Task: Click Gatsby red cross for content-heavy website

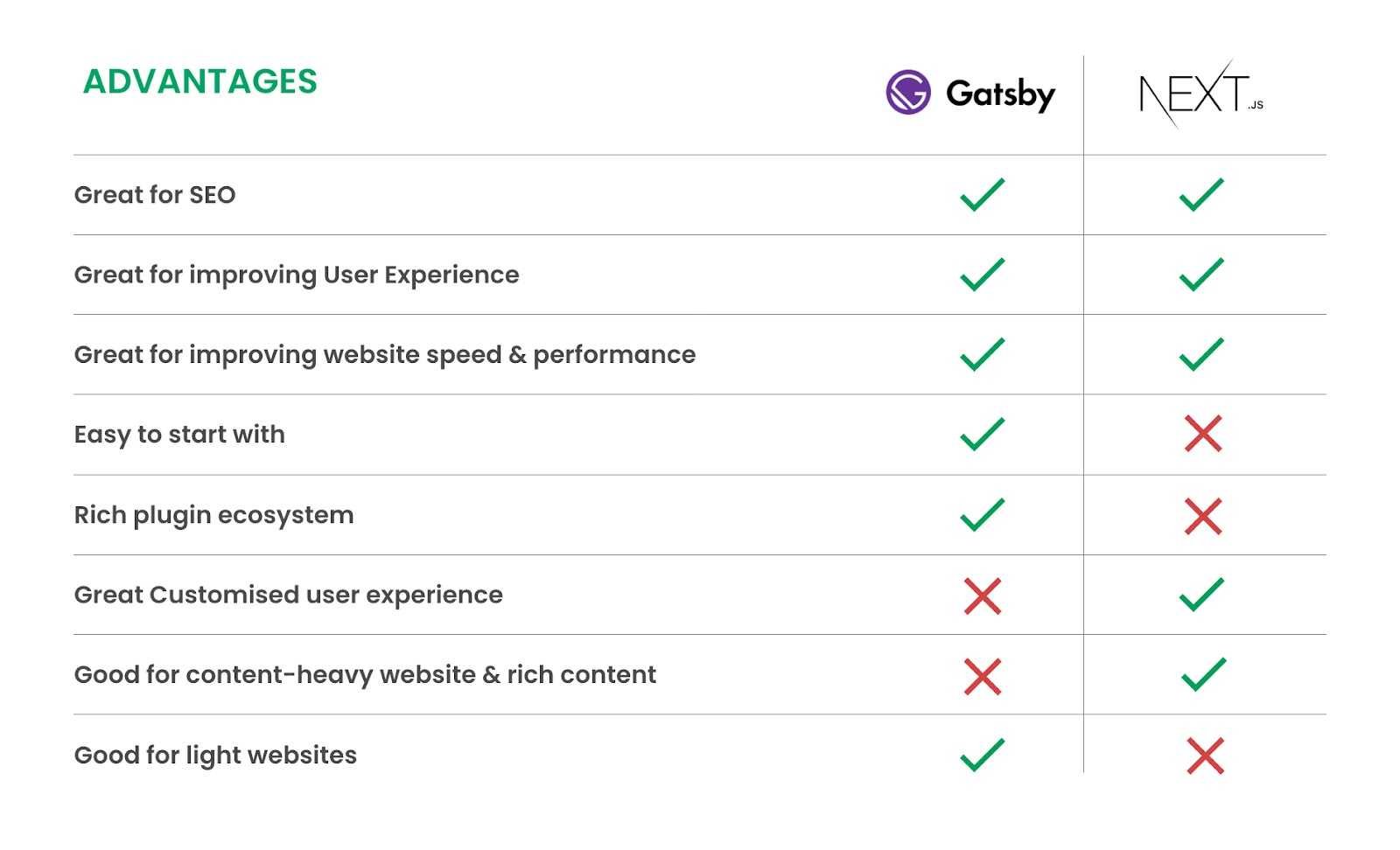Action: click(982, 677)
